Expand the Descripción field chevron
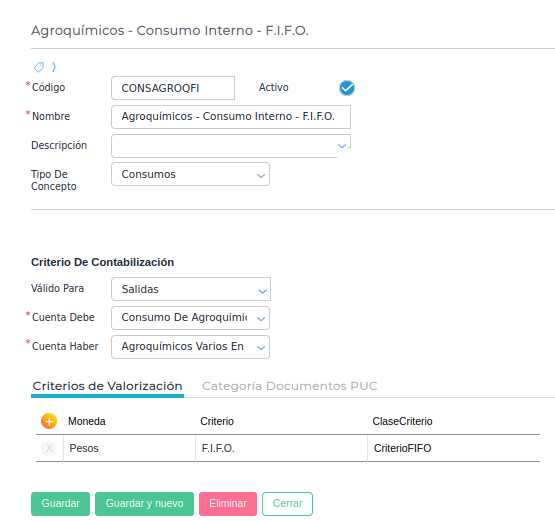The image size is (555, 521). tap(342, 146)
